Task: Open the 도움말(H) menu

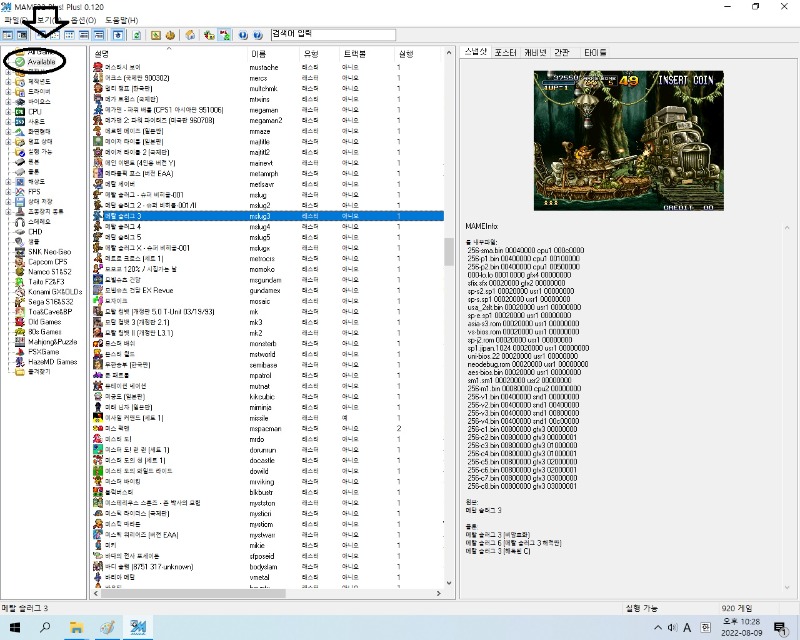Action: click(121, 20)
